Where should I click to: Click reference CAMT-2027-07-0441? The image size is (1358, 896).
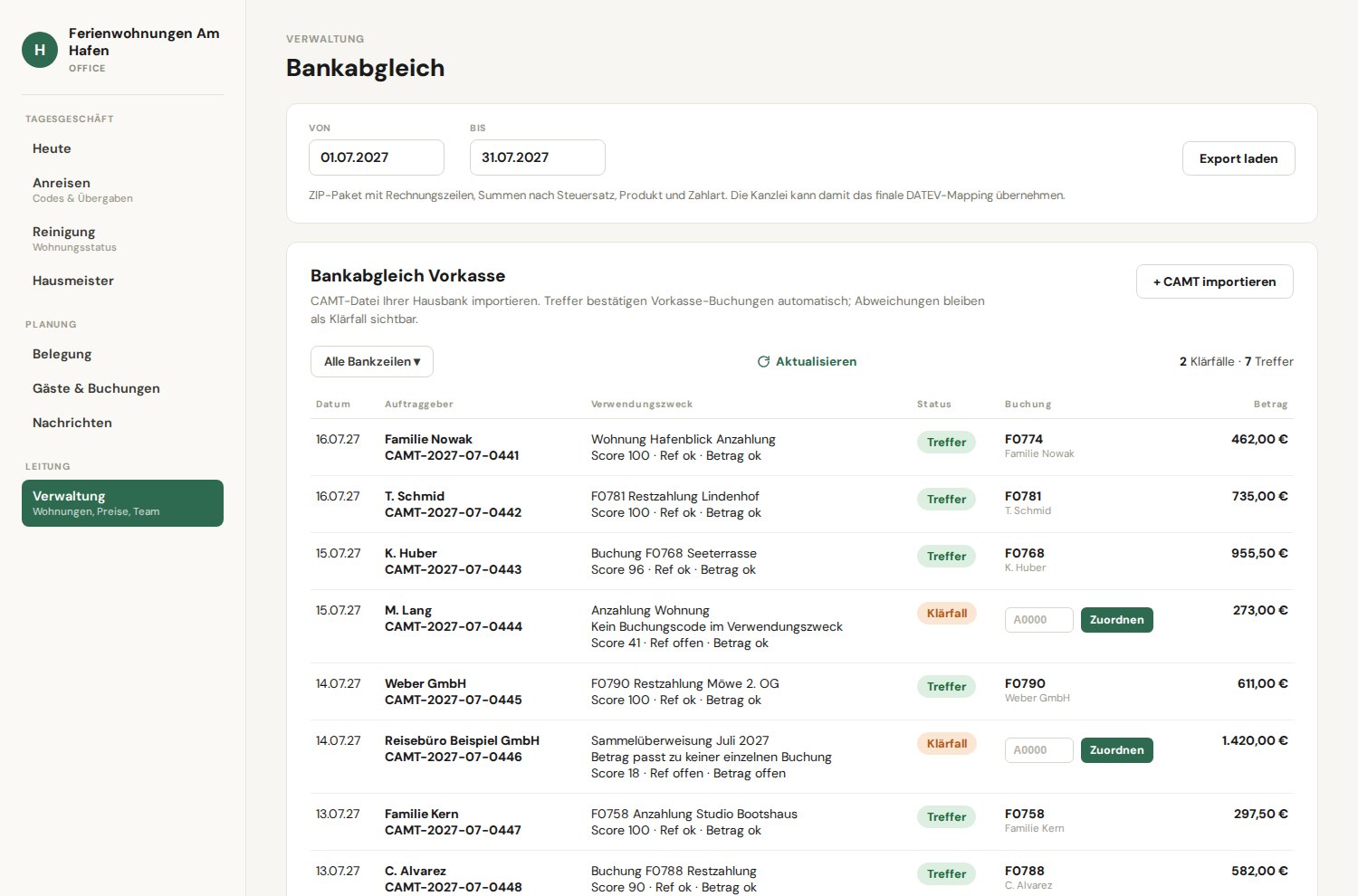[x=452, y=455]
